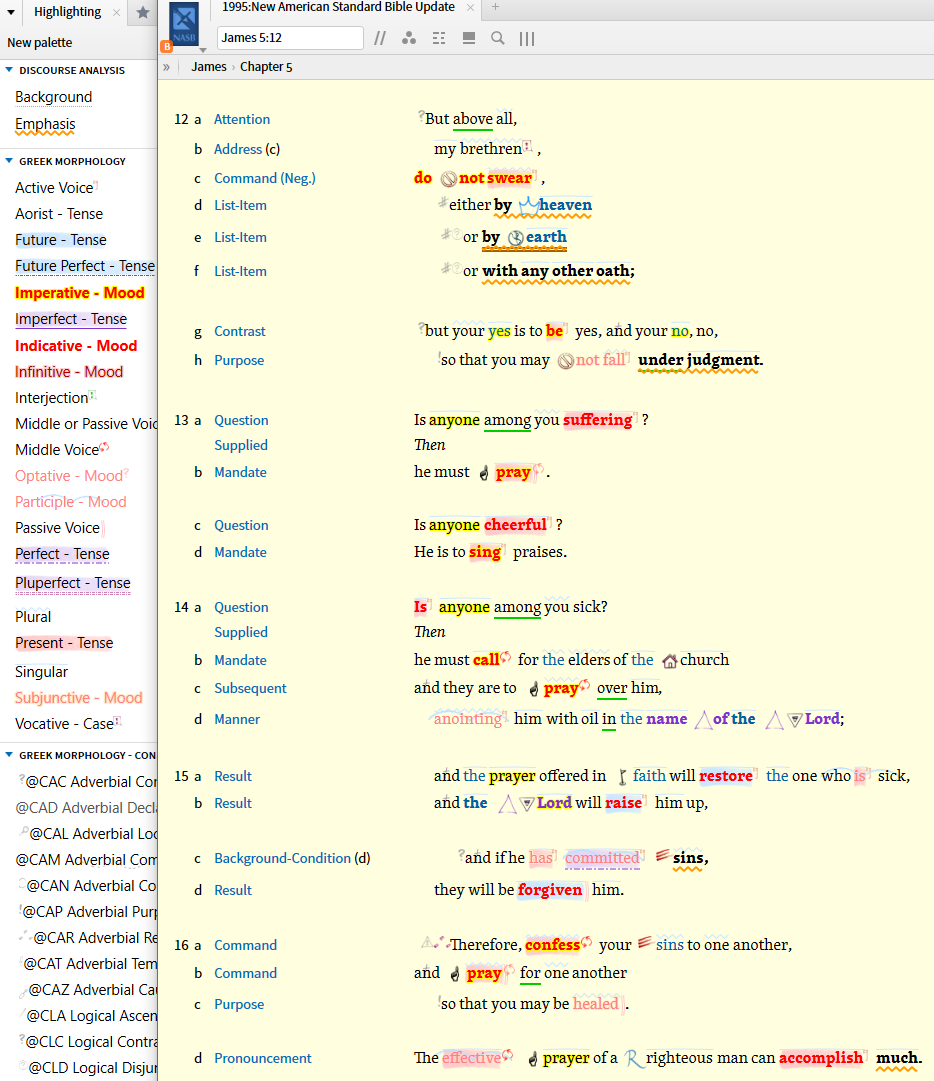This screenshot has height=1081, width=934.
Task: Click the red slash icon before 'sins to one another'
Action: pyautogui.click(x=644, y=942)
